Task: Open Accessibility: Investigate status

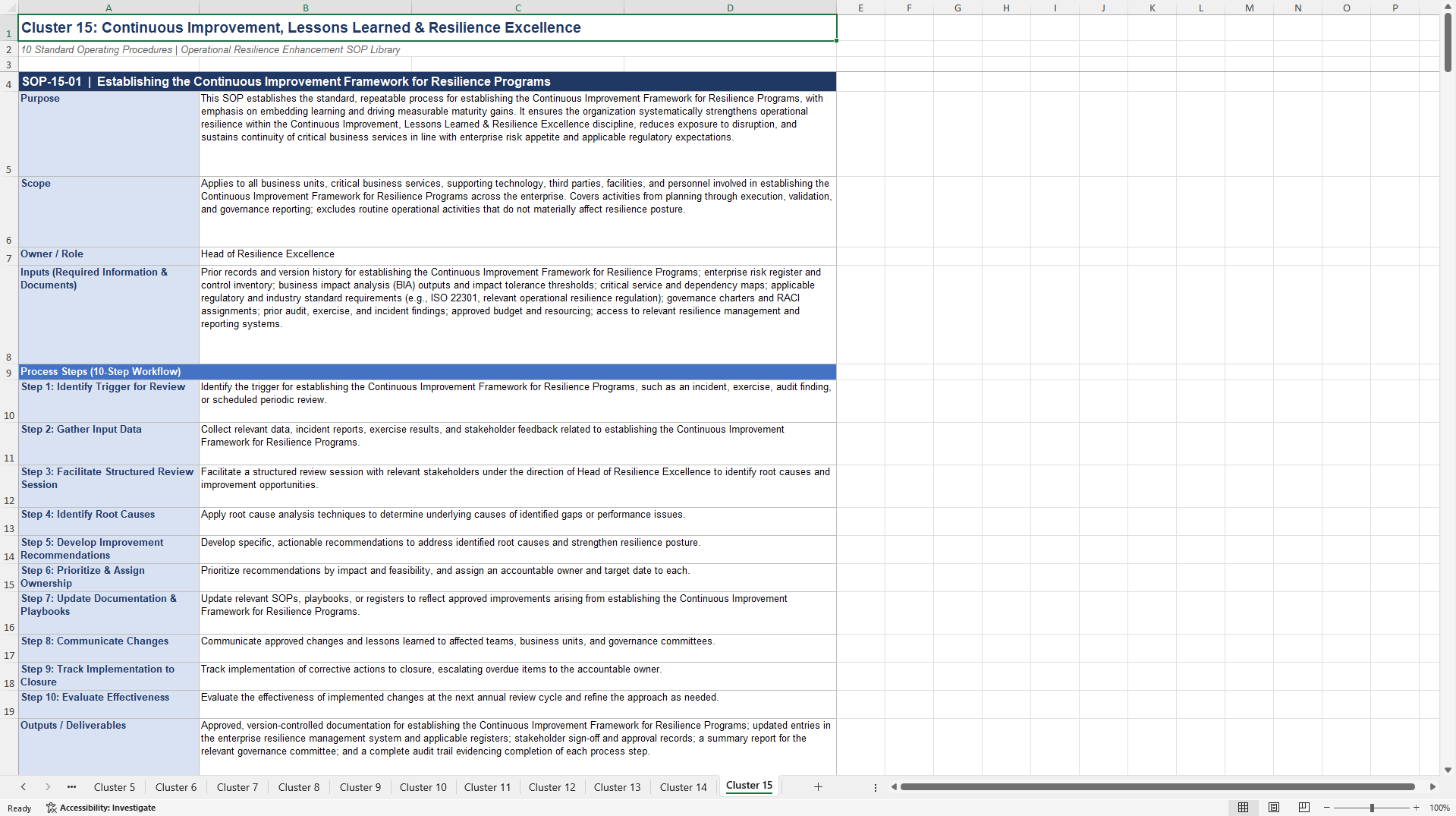Action: pyautogui.click(x=101, y=808)
